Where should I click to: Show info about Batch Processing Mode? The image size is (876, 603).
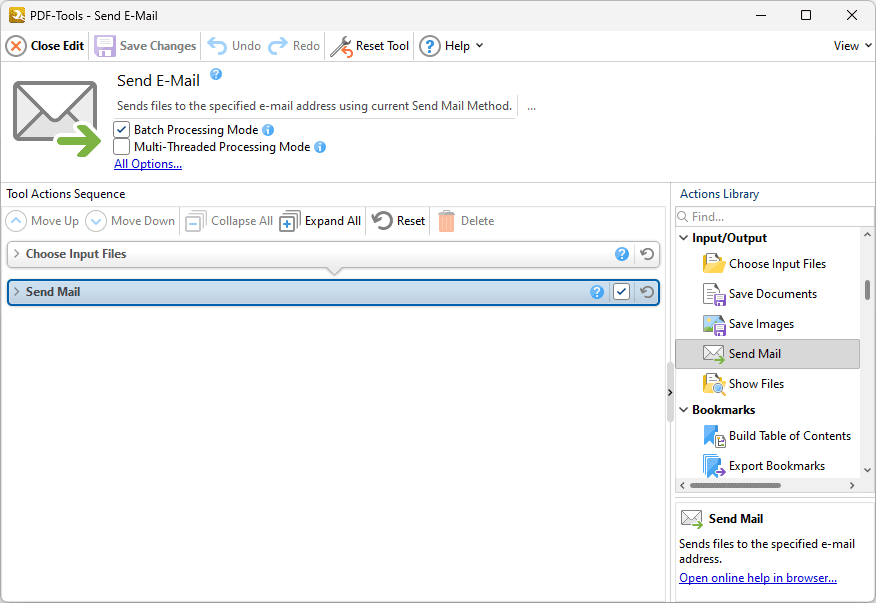(268, 130)
